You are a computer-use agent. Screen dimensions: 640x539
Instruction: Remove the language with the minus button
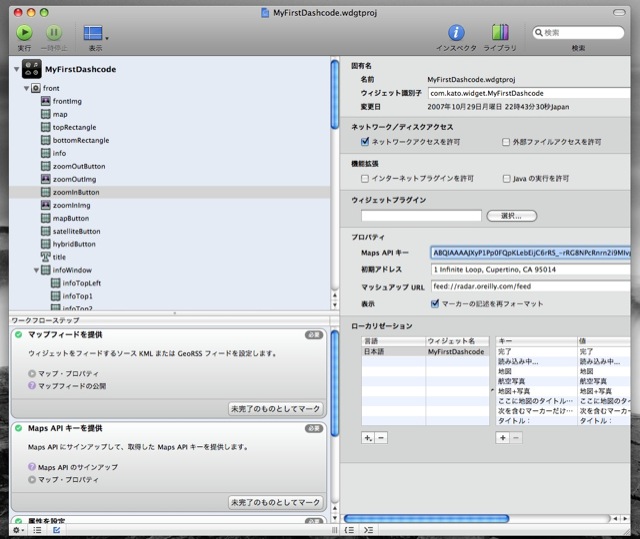coord(381,438)
